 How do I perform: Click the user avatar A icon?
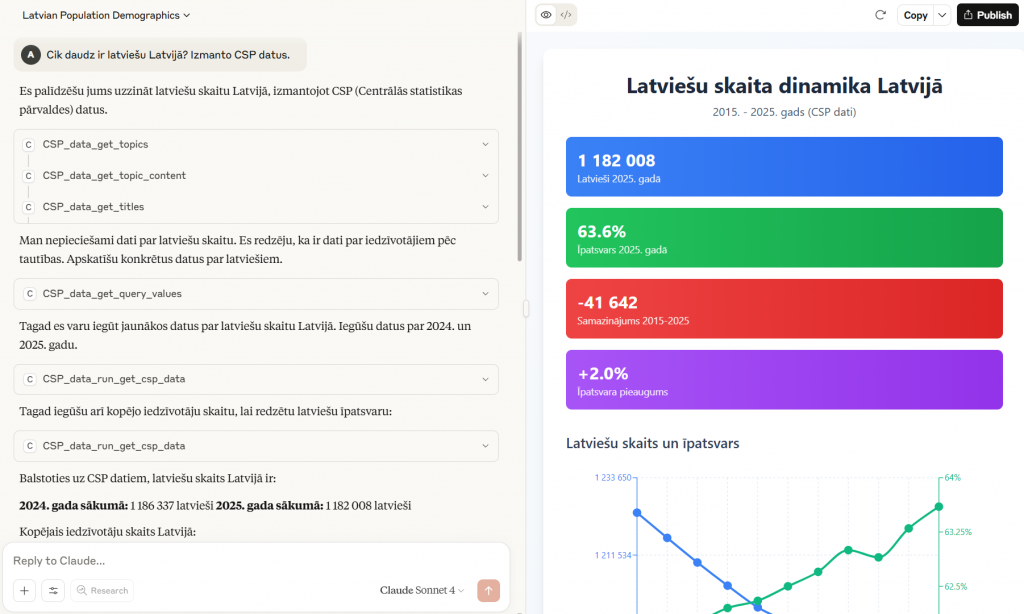(x=31, y=55)
